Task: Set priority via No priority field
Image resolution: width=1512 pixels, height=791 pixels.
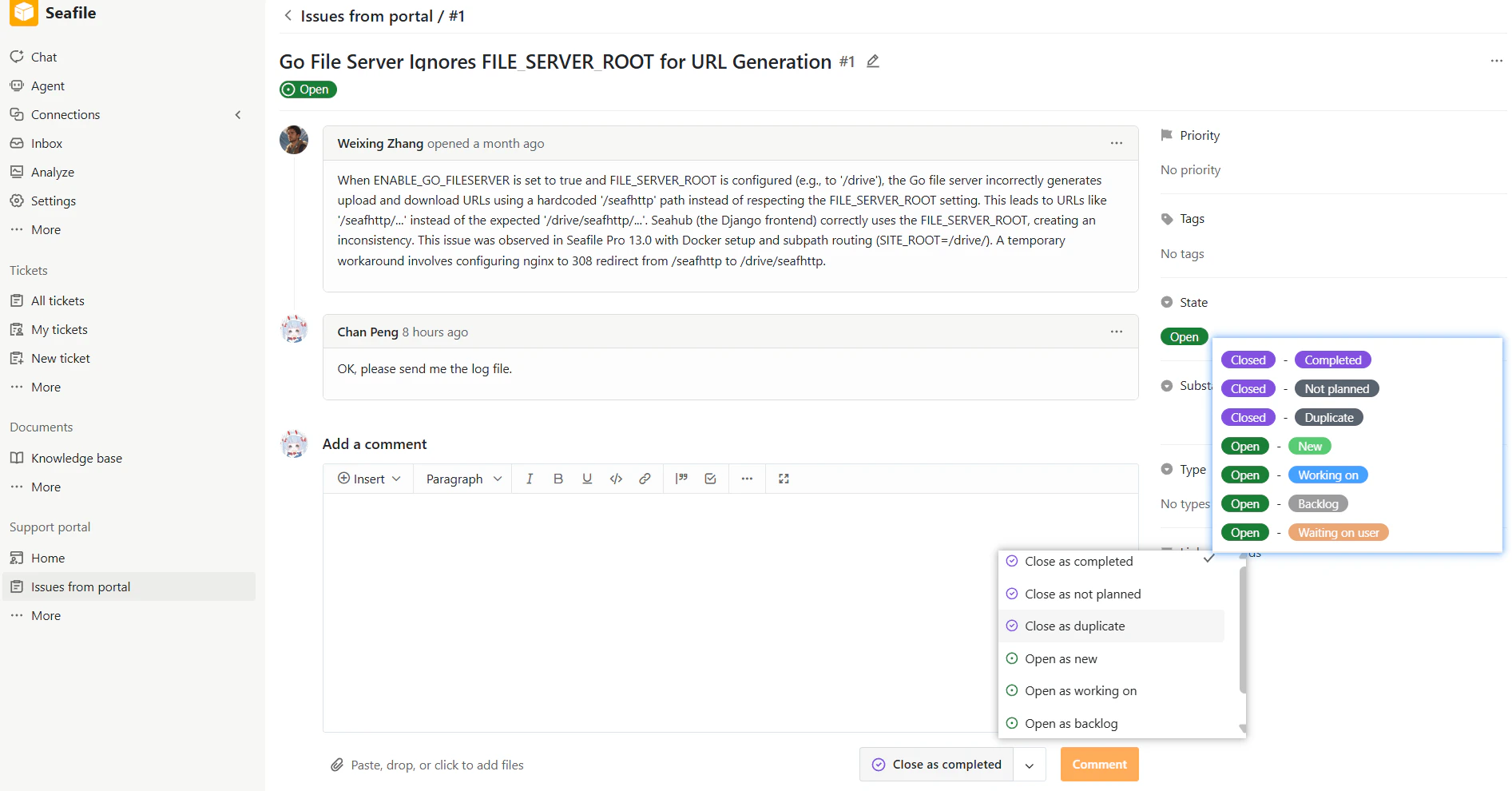Action: [x=1190, y=169]
